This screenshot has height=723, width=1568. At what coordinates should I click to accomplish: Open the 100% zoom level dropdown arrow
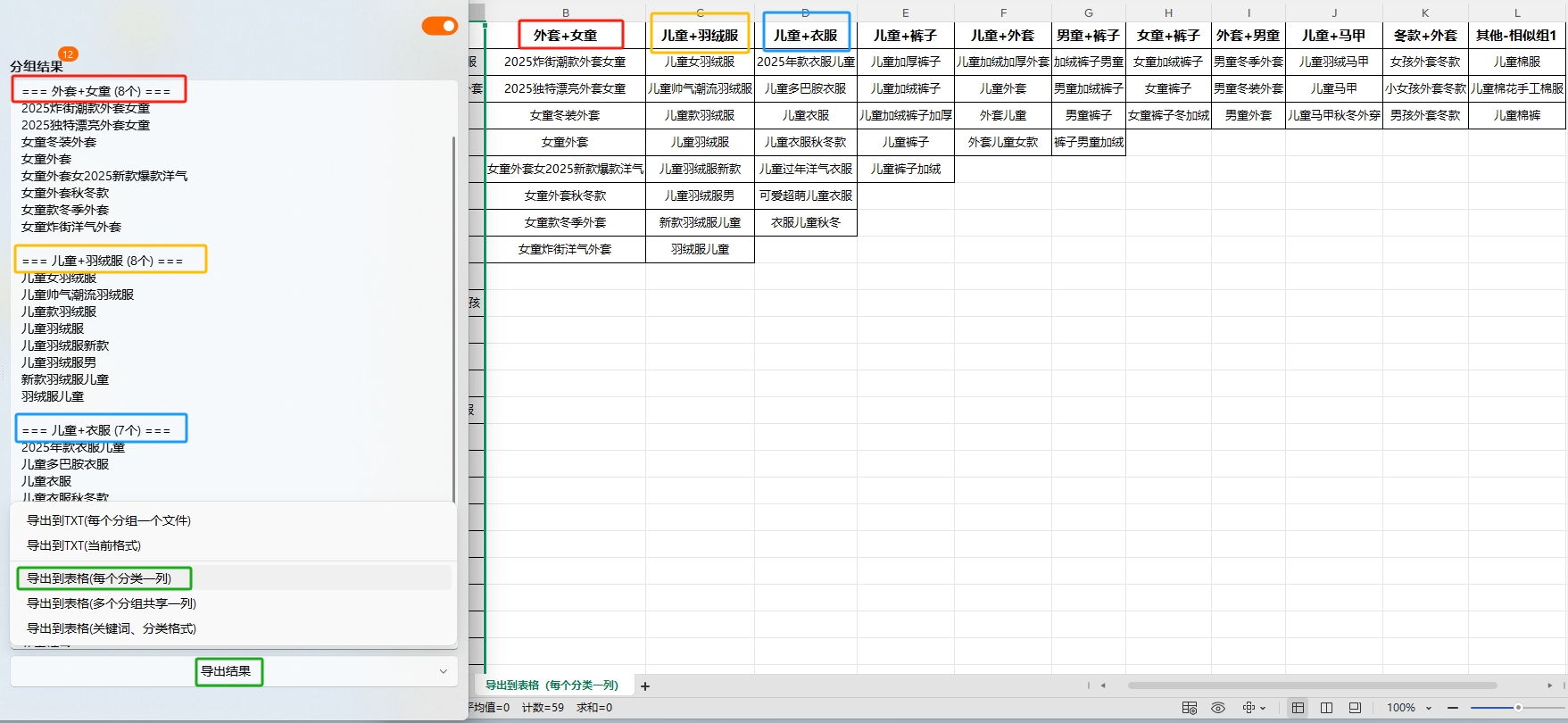tap(1429, 709)
